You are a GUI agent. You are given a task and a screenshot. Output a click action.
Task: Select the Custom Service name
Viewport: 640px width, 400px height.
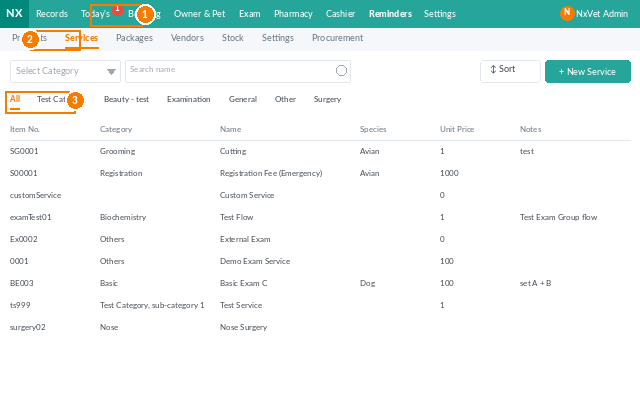click(x=247, y=196)
